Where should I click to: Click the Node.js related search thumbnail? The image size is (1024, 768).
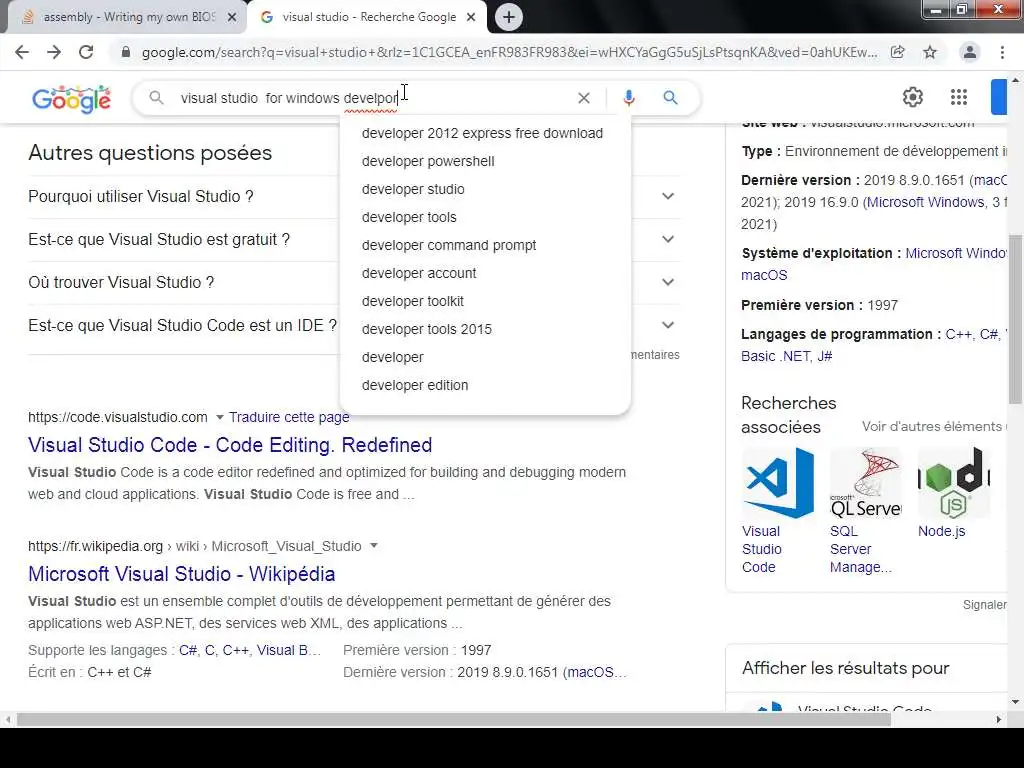point(953,483)
